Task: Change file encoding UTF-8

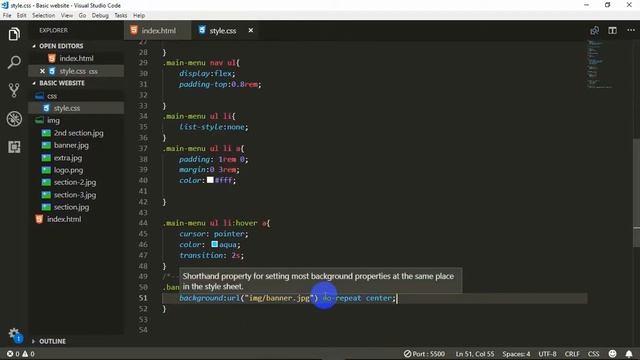Action: click(x=547, y=353)
